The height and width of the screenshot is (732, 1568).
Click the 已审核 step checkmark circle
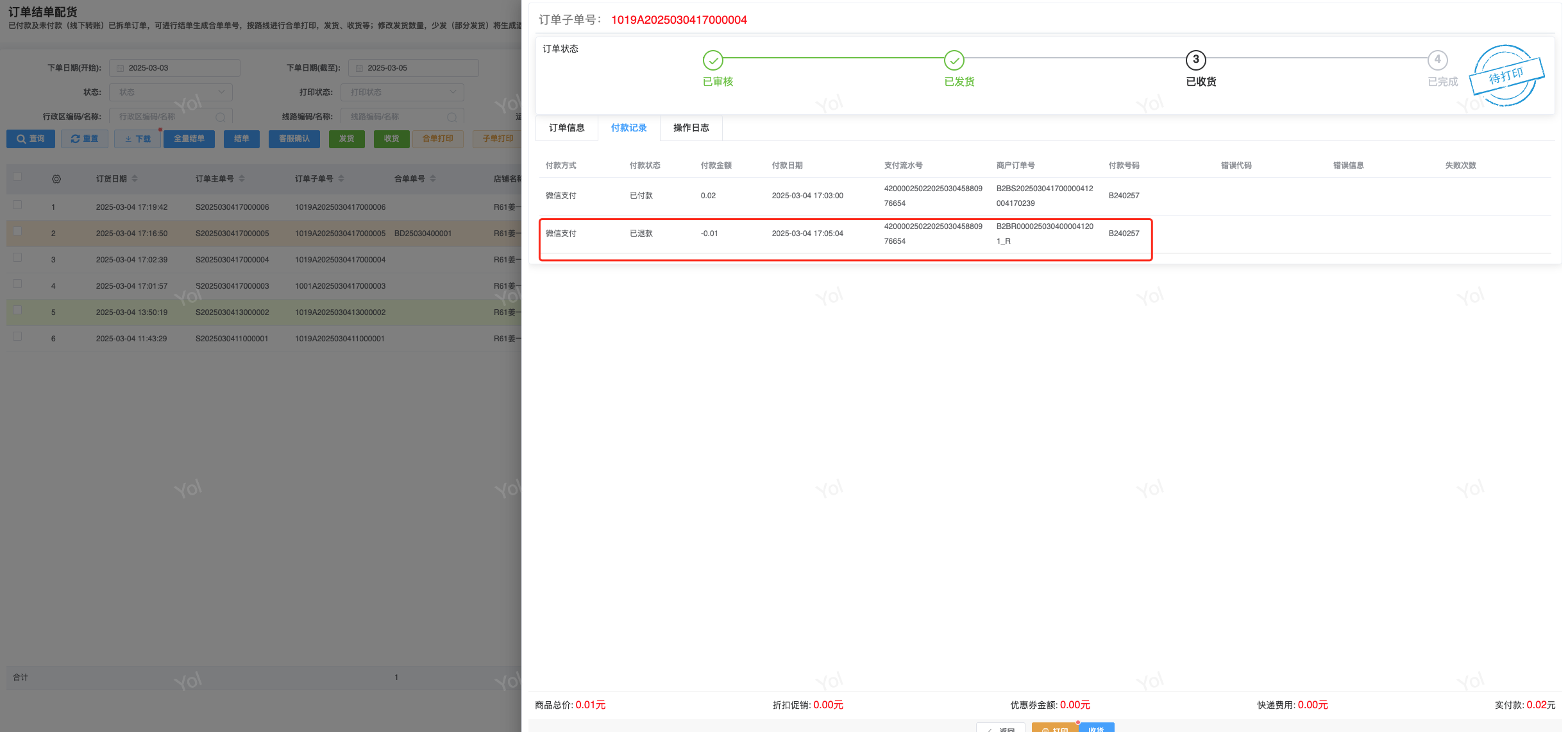click(712, 60)
